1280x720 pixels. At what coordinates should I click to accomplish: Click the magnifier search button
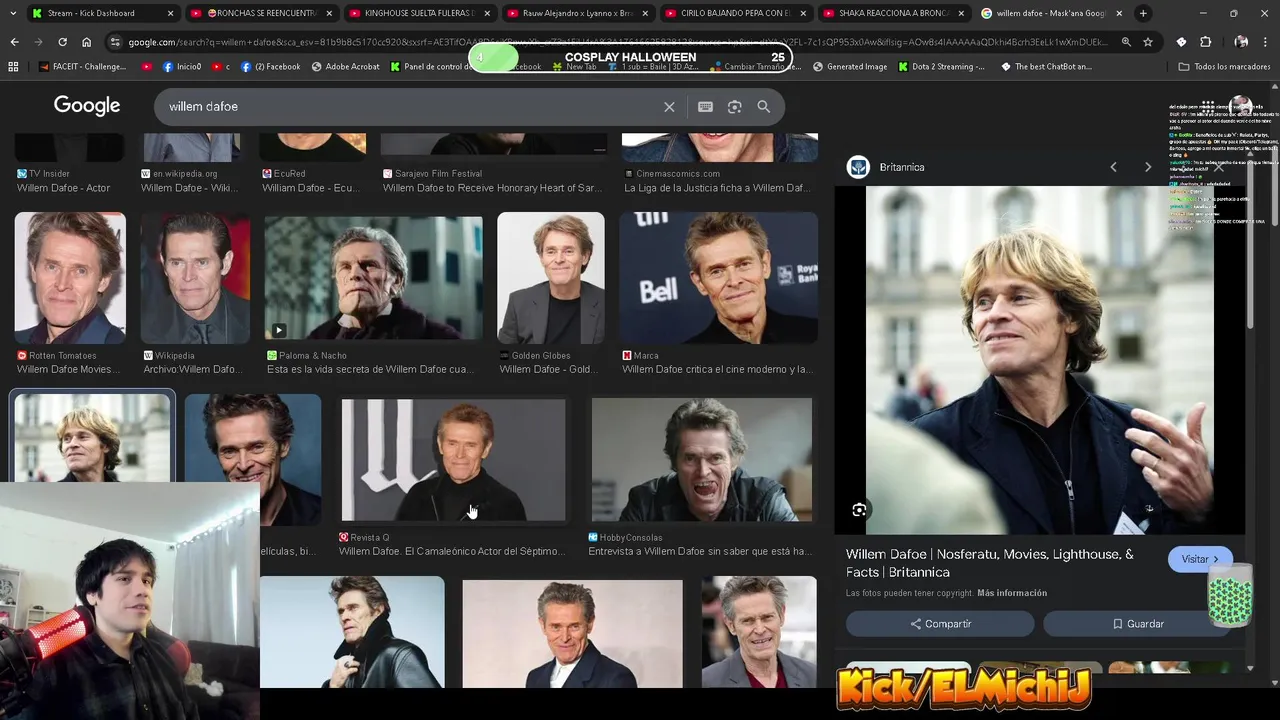[x=764, y=107]
